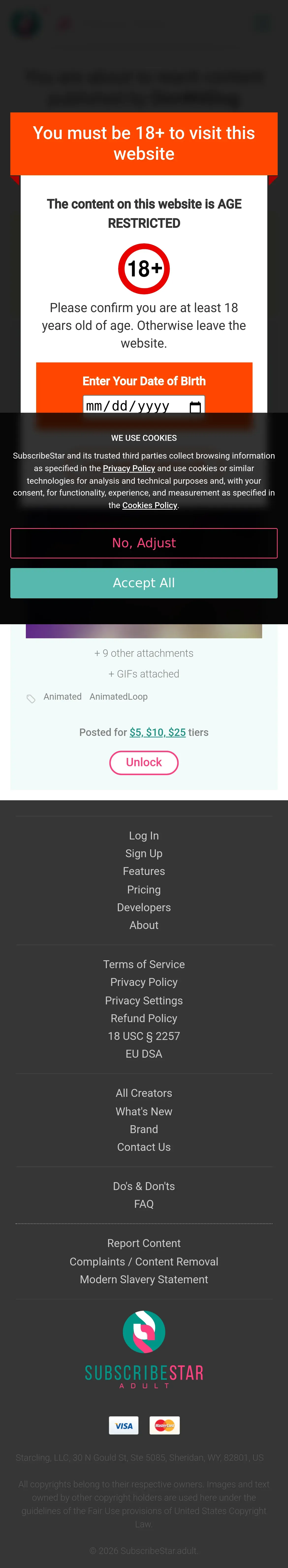Open Terms of Service link
Viewport: 288px width, 1568px height.
[x=144, y=964]
